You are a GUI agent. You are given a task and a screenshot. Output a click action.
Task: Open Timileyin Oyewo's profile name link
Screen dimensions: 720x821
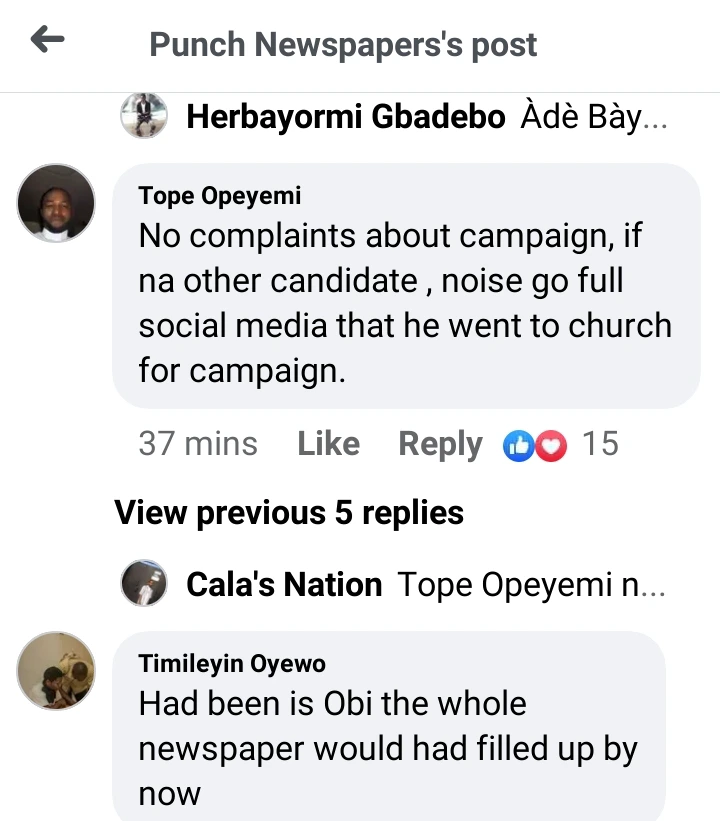pyautogui.click(x=232, y=663)
